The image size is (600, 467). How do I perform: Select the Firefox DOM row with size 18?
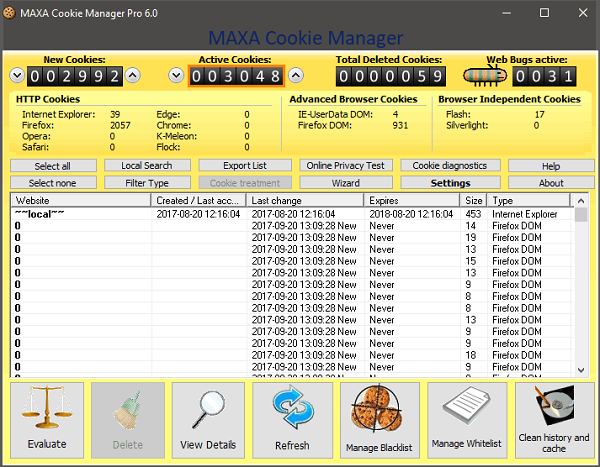(x=293, y=355)
